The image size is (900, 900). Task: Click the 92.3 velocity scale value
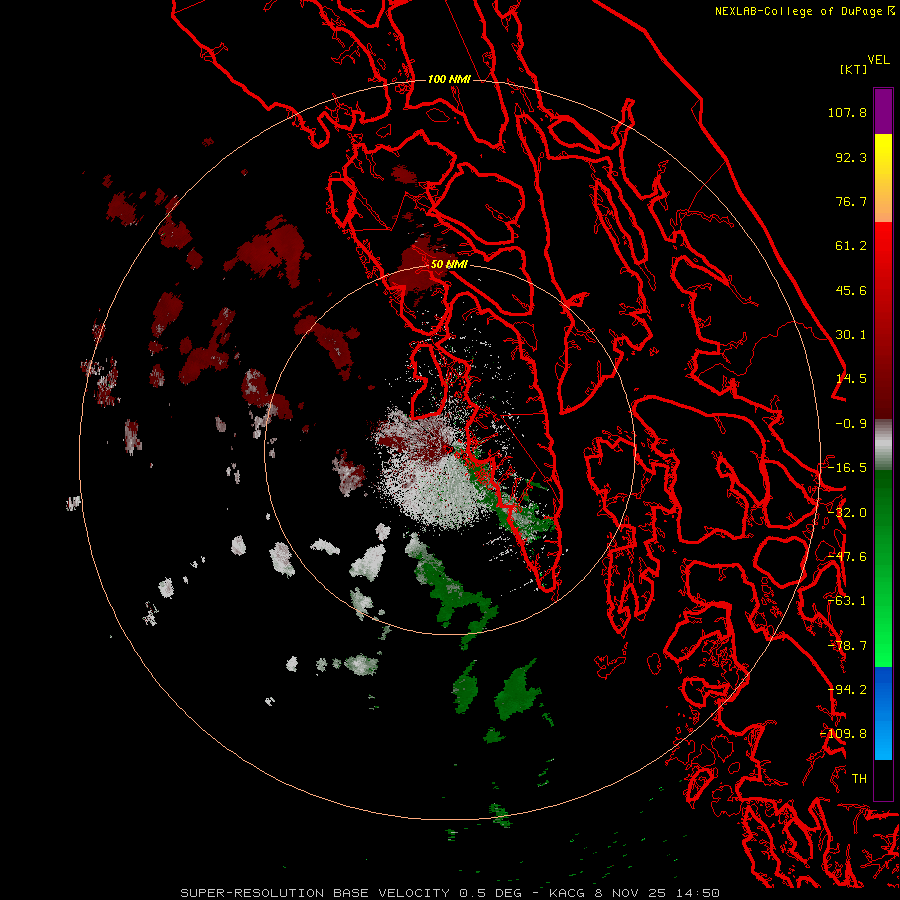tap(851, 157)
